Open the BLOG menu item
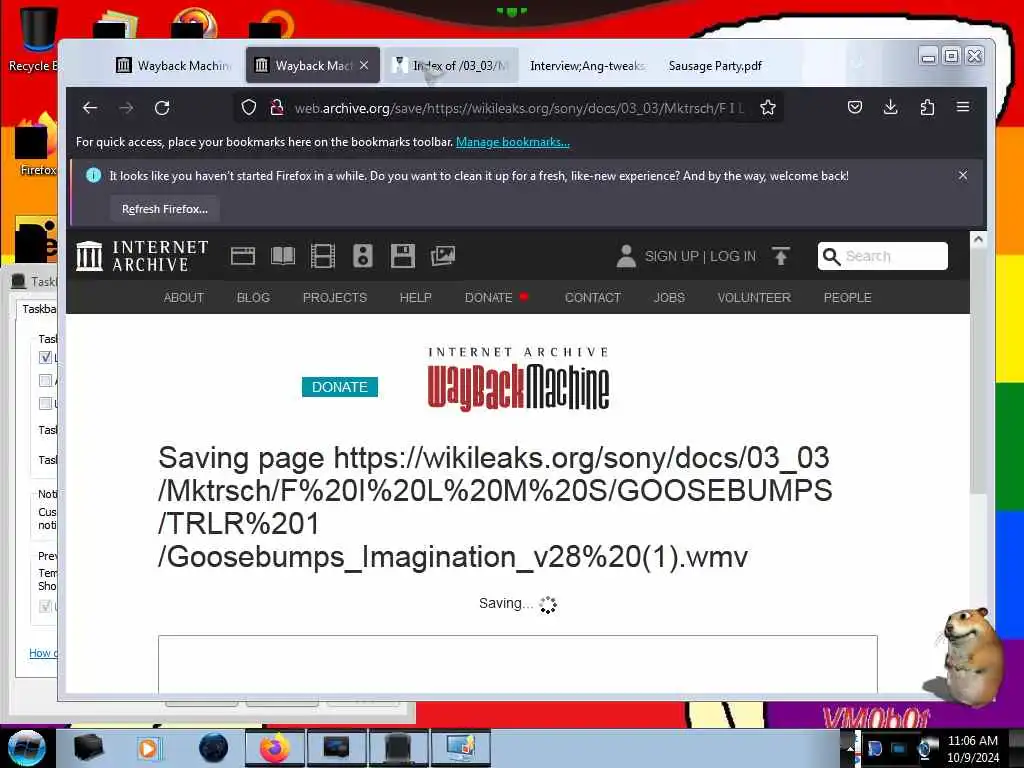This screenshot has height=768, width=1024. click(253, 297)
